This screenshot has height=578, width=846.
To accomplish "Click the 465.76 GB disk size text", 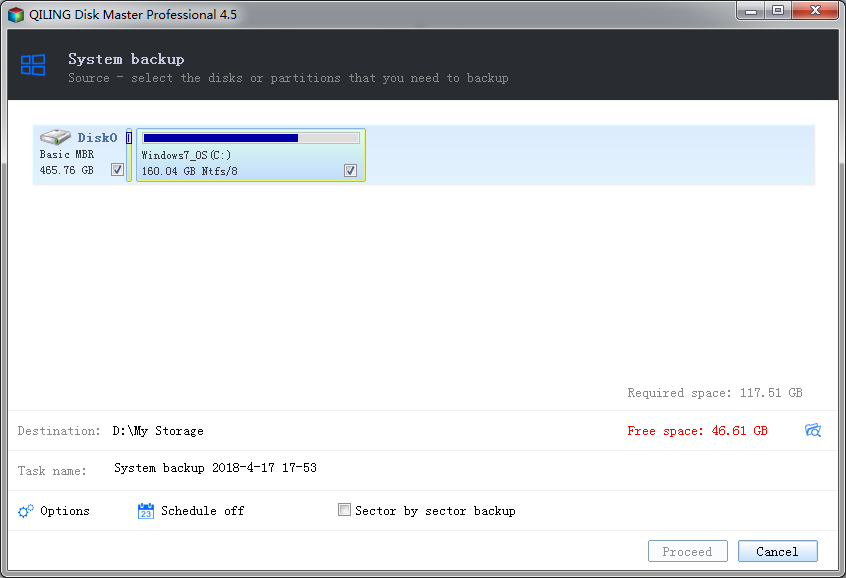I will (x=66, y=171).
